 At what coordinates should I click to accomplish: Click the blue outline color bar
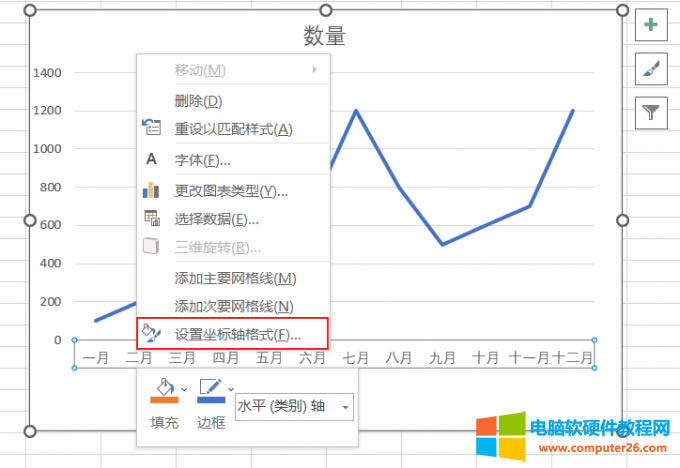pyautogui.click(x=211, y=400)
